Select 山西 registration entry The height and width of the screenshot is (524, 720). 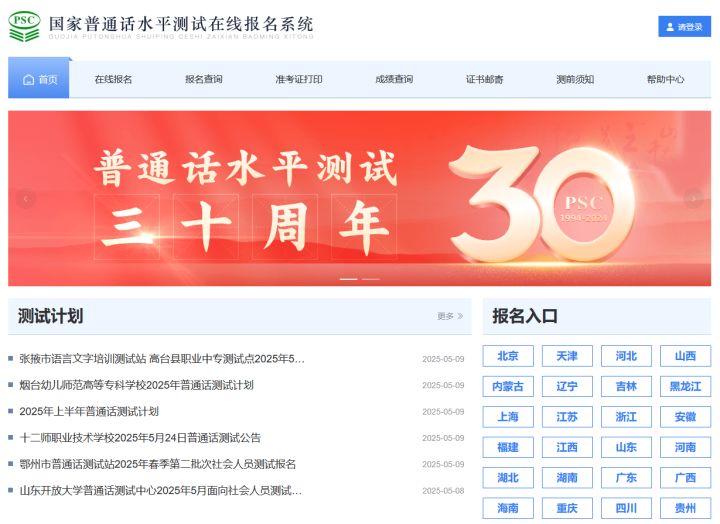(x=686, y=356)
